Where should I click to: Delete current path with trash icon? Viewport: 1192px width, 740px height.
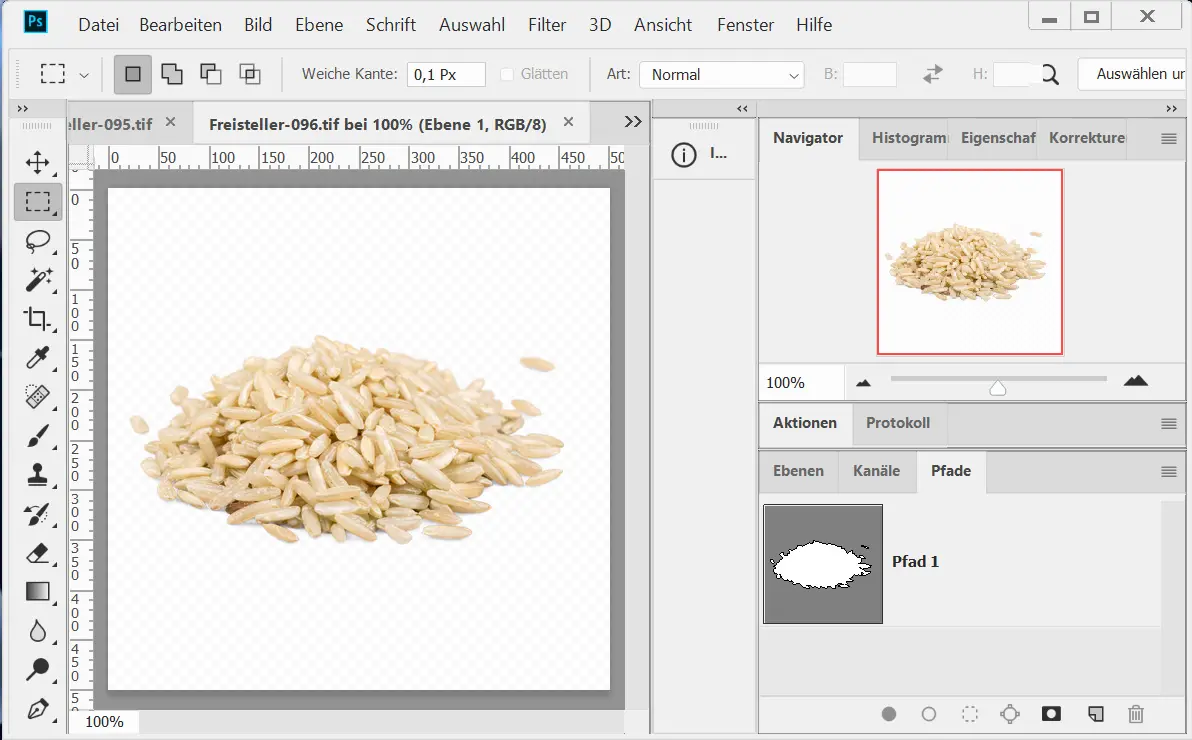(1135, 714)
